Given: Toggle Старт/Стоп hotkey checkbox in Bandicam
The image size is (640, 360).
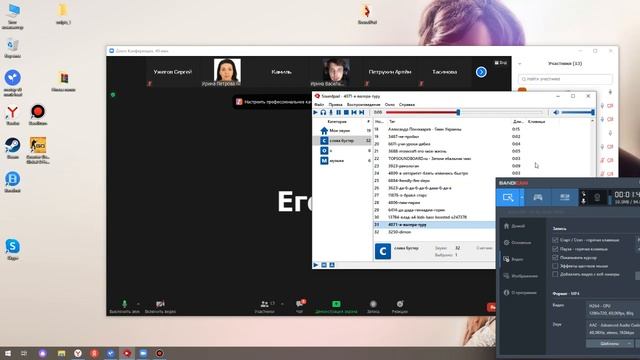Looking at the screenshot, I should 555,240.
